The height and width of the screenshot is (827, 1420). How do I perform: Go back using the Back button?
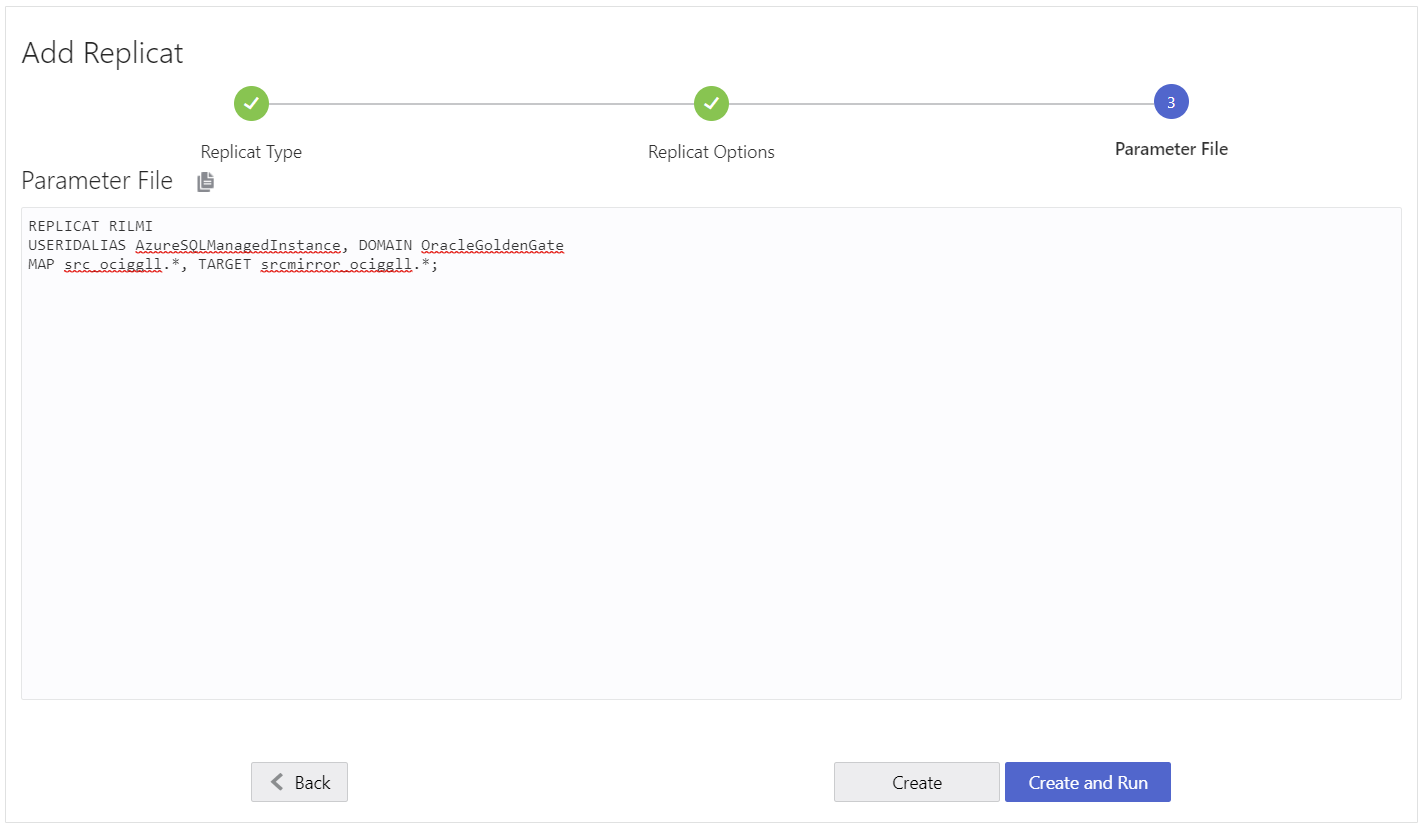(x=299, y=781)
